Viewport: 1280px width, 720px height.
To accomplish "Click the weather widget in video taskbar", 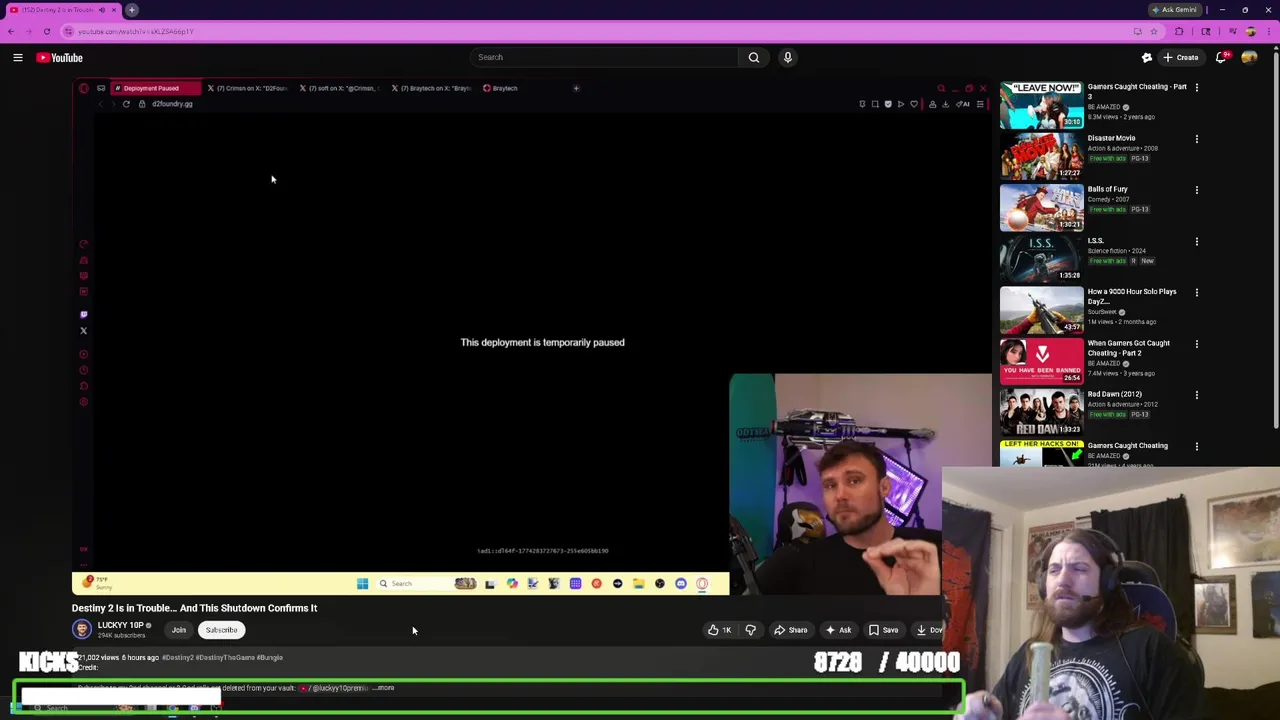I will coord(96,582).
